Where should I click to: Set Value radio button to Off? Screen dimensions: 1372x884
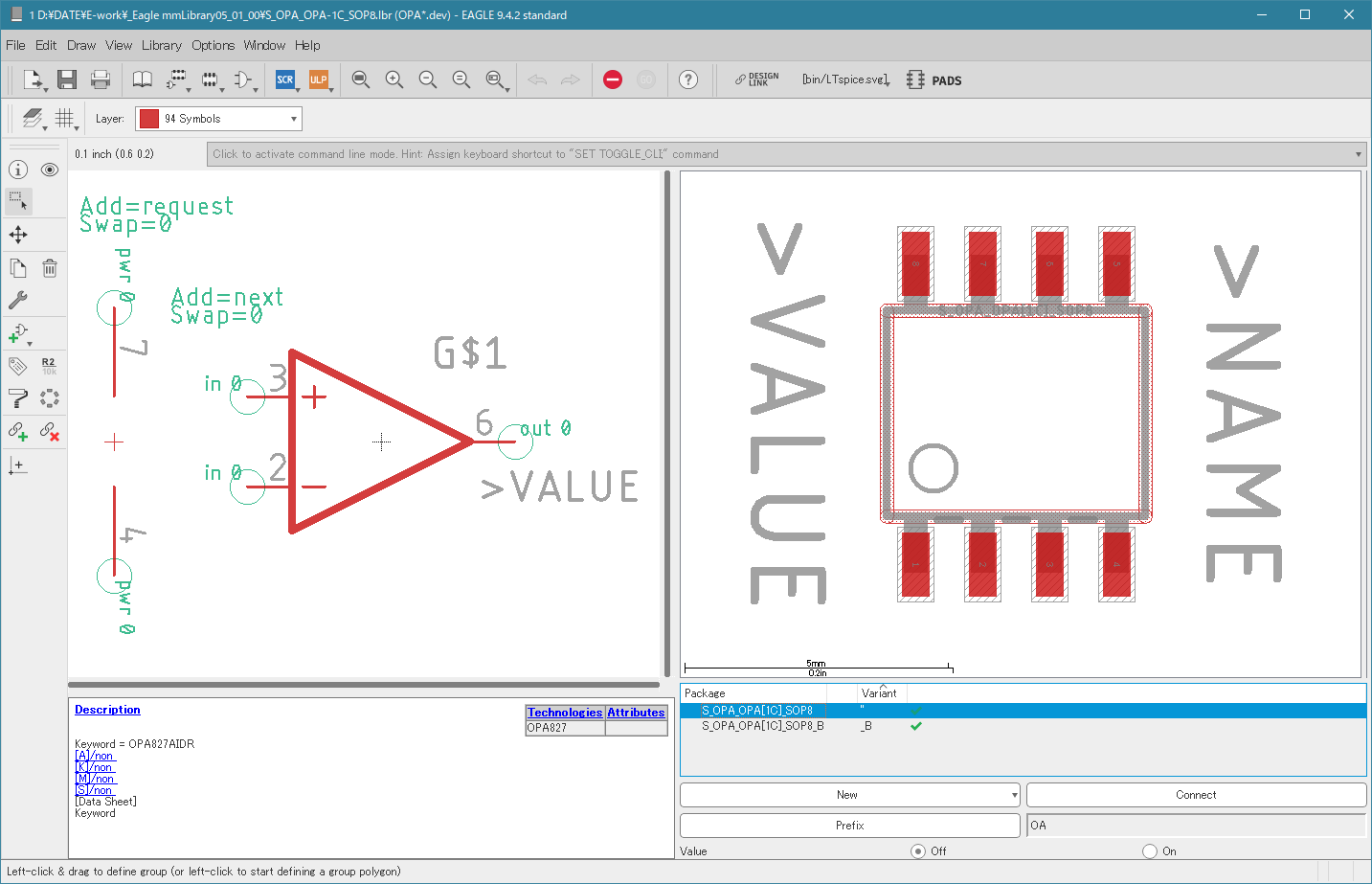[x=918, y=850]
